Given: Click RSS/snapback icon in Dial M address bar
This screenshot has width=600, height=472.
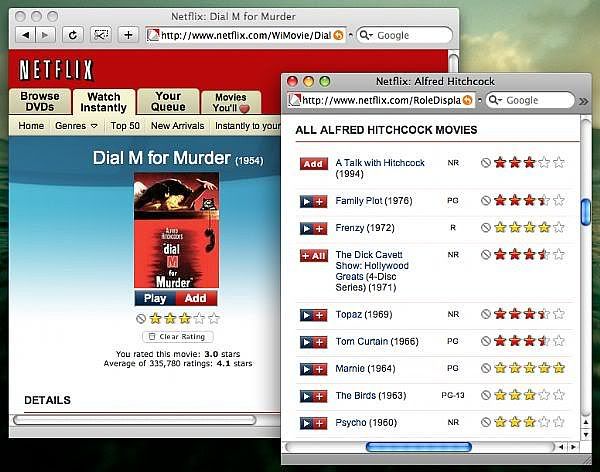Looking at the screenshot, I should pos(338,35).
